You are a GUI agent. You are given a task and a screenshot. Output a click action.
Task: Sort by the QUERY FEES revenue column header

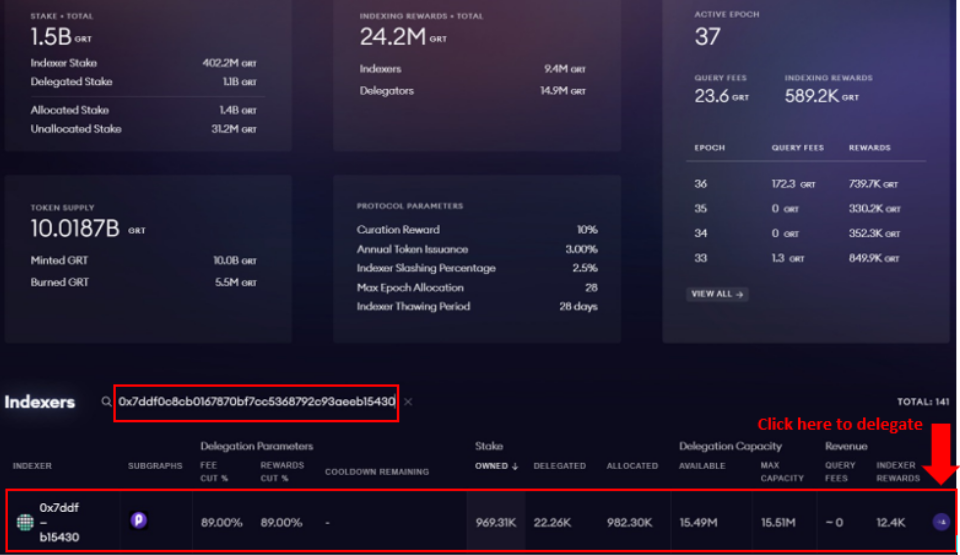tap(840, 472)
